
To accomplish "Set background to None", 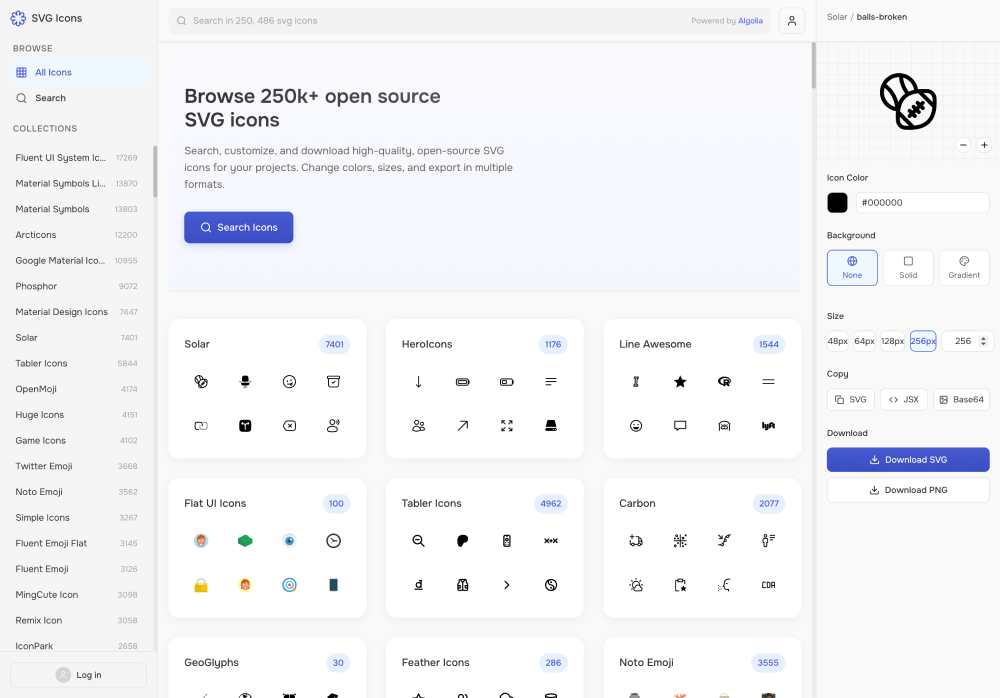I will pos(852,267).
